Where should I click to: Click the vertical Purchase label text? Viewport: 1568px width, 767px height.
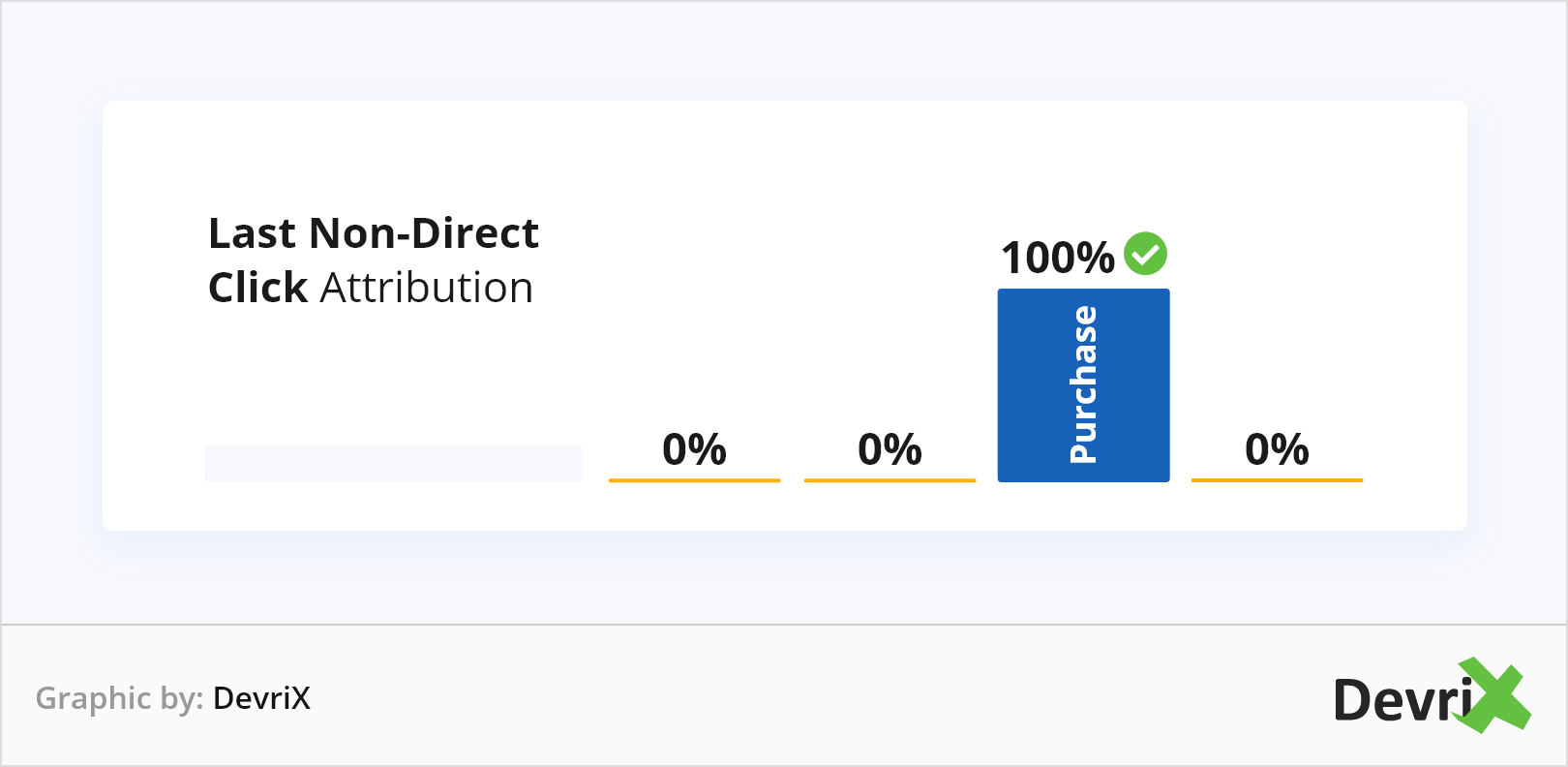point(1083,384)
